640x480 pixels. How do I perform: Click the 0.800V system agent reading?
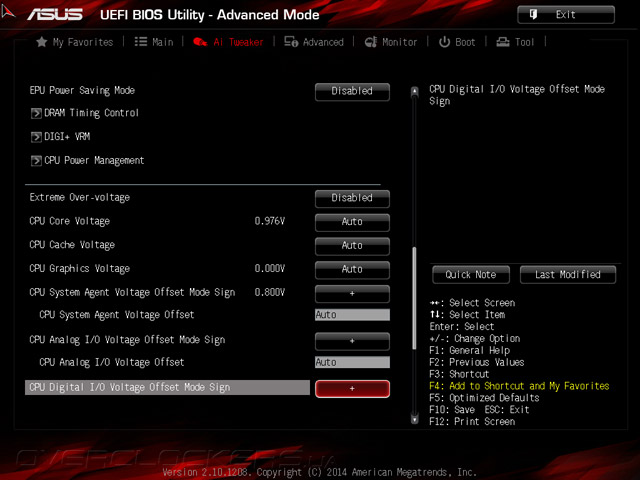[270, 292]
